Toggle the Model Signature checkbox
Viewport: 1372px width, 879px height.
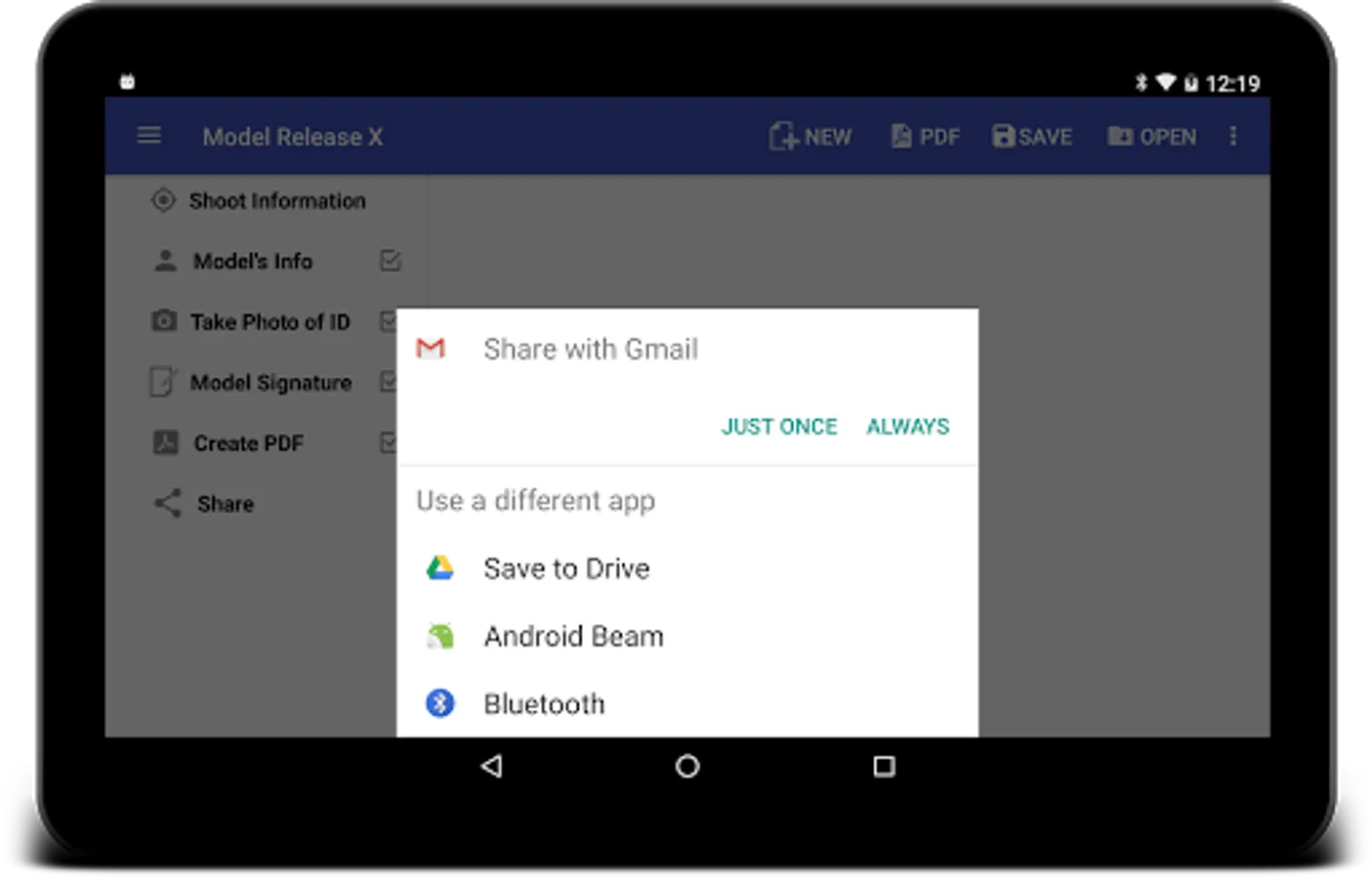[x=388, y=382]
